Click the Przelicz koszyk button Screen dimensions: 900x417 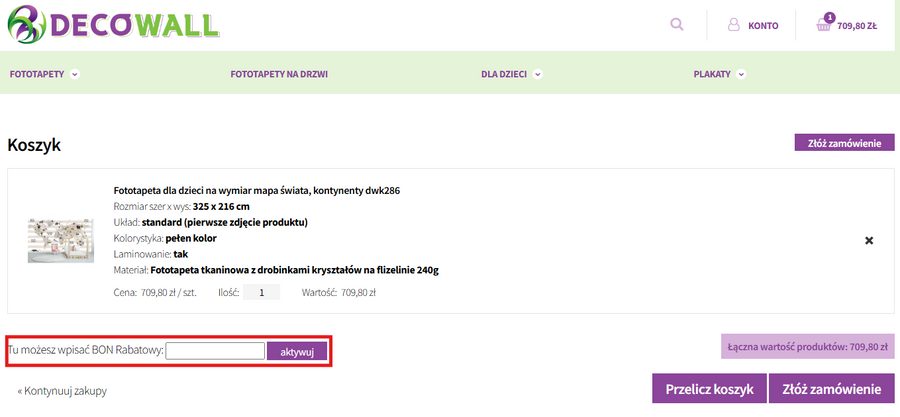tap(710, 390)
